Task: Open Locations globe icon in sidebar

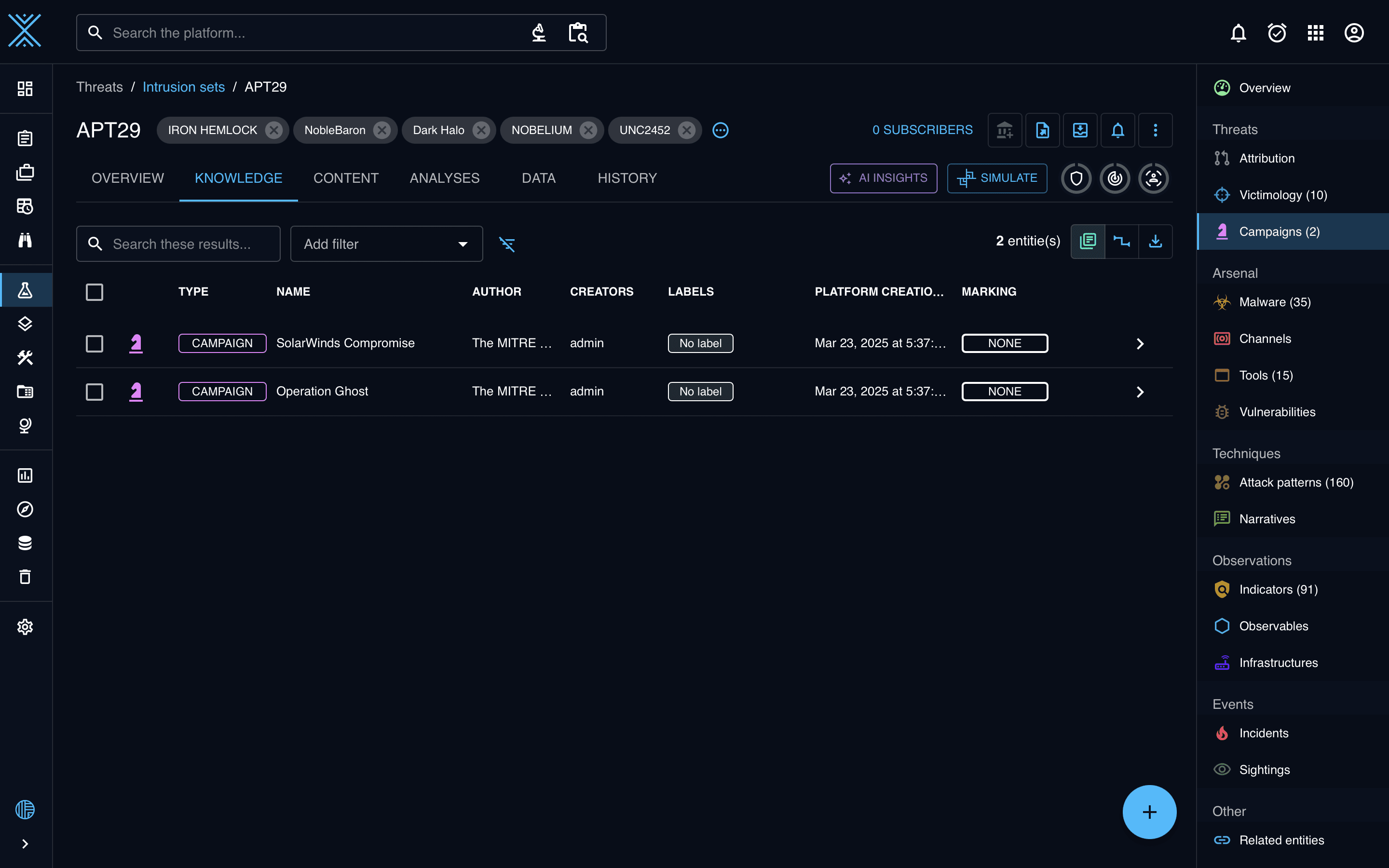Action: click(25, 425)
